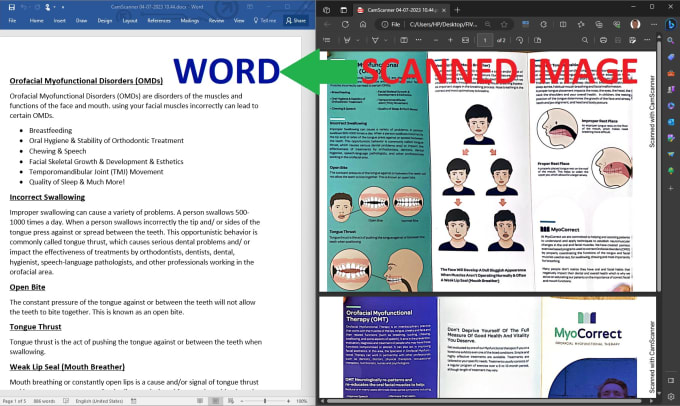Image resolution: width=680 pixels, height=406 pixels.
Task: Open Favorites list icon in Edge toolbar
Action: 581,25
